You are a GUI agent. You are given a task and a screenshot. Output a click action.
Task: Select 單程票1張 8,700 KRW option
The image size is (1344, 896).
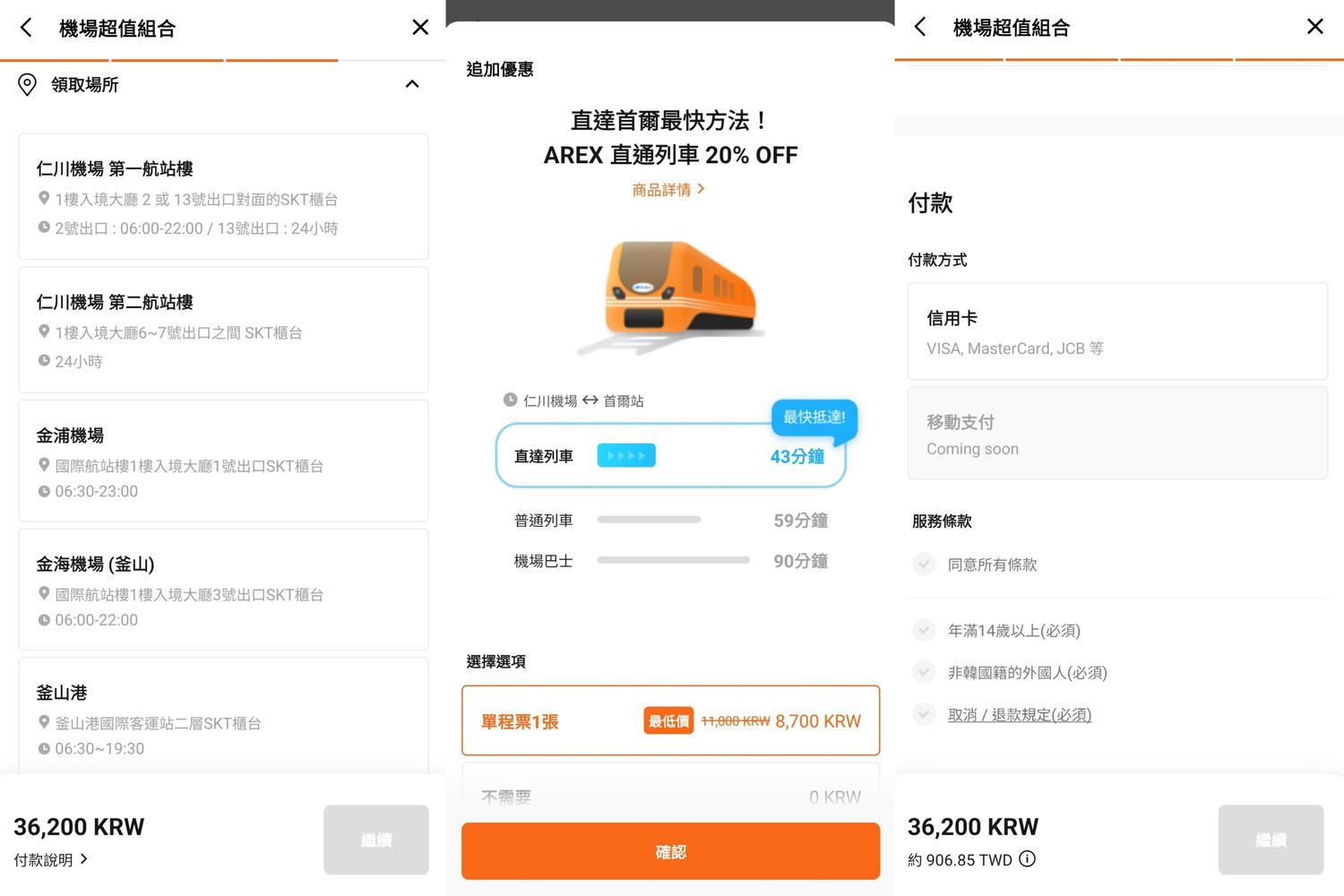[671, 720]
